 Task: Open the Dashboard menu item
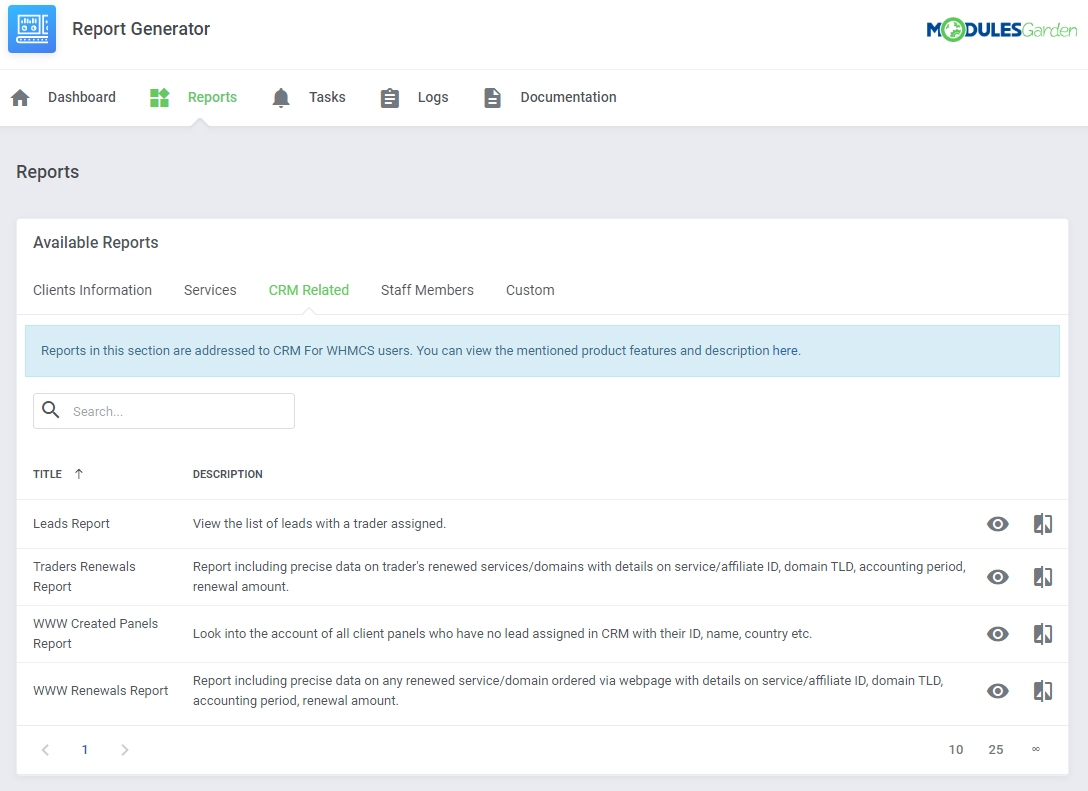pos(82,97)
